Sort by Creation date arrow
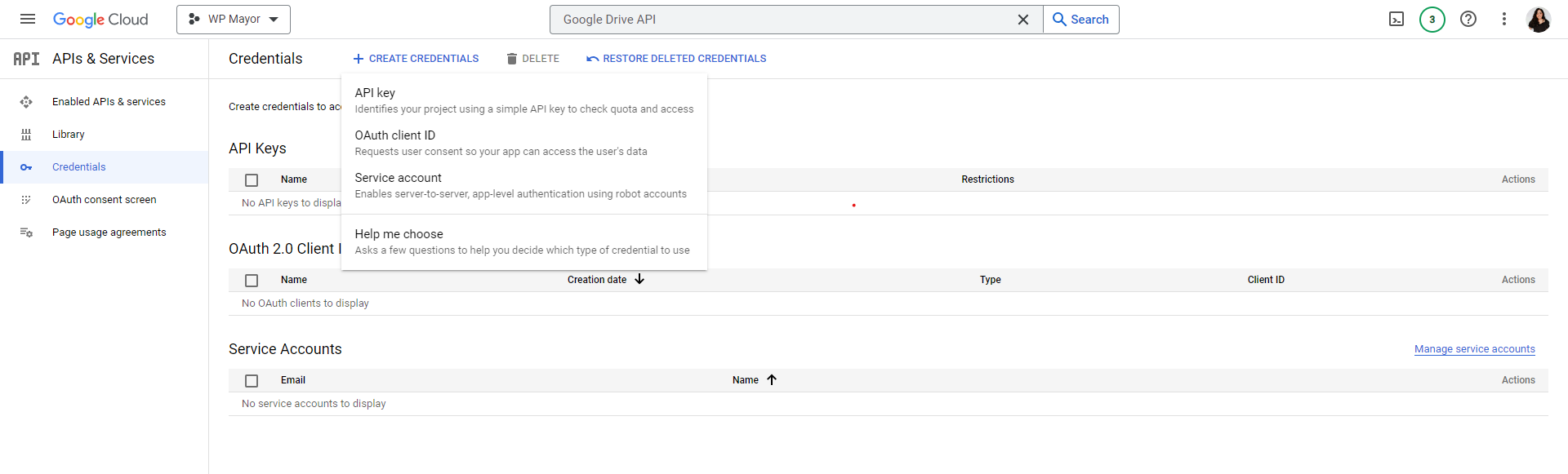The width and height of the screenshot is (1568, 474). pyautogui.click(x=639, y=279)
